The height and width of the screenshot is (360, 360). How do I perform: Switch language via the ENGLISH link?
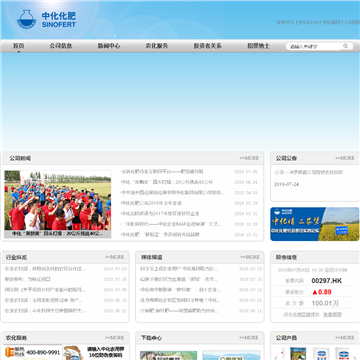point(308,22)
